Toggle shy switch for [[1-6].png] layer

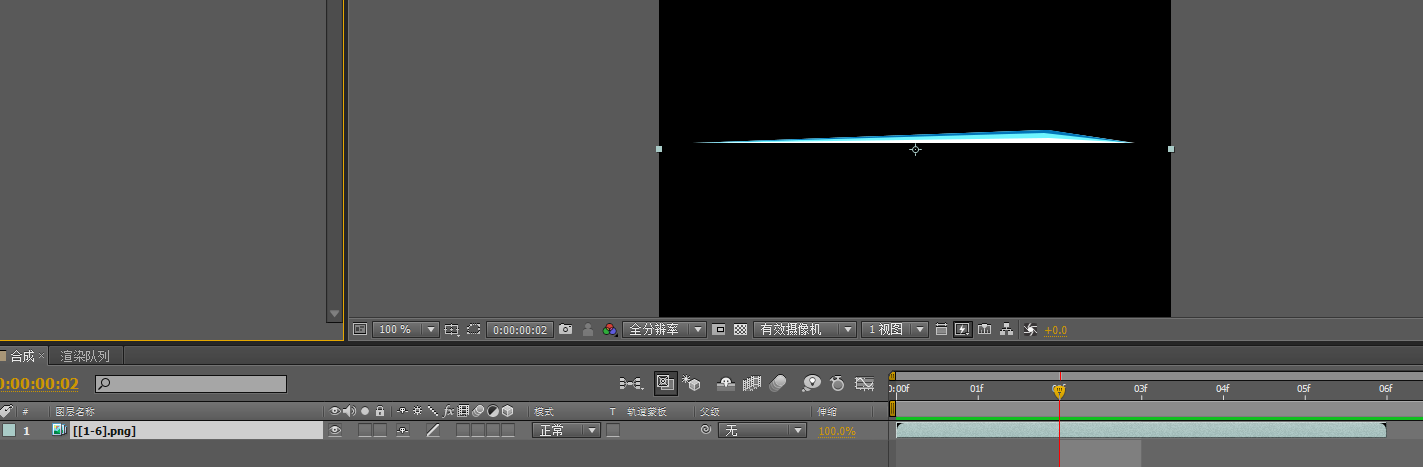coord(402,430)
